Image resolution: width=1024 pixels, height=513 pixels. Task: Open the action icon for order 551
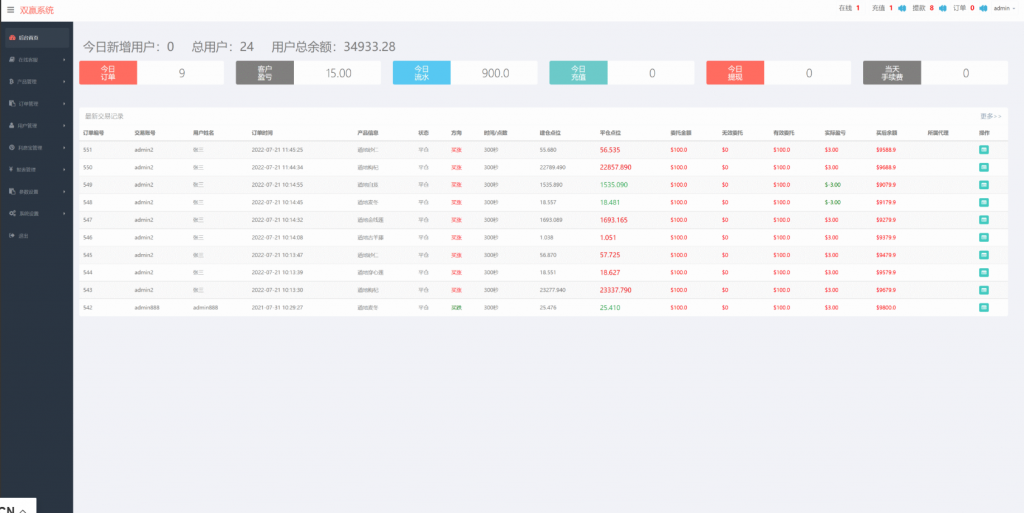[x=984, y=150]
